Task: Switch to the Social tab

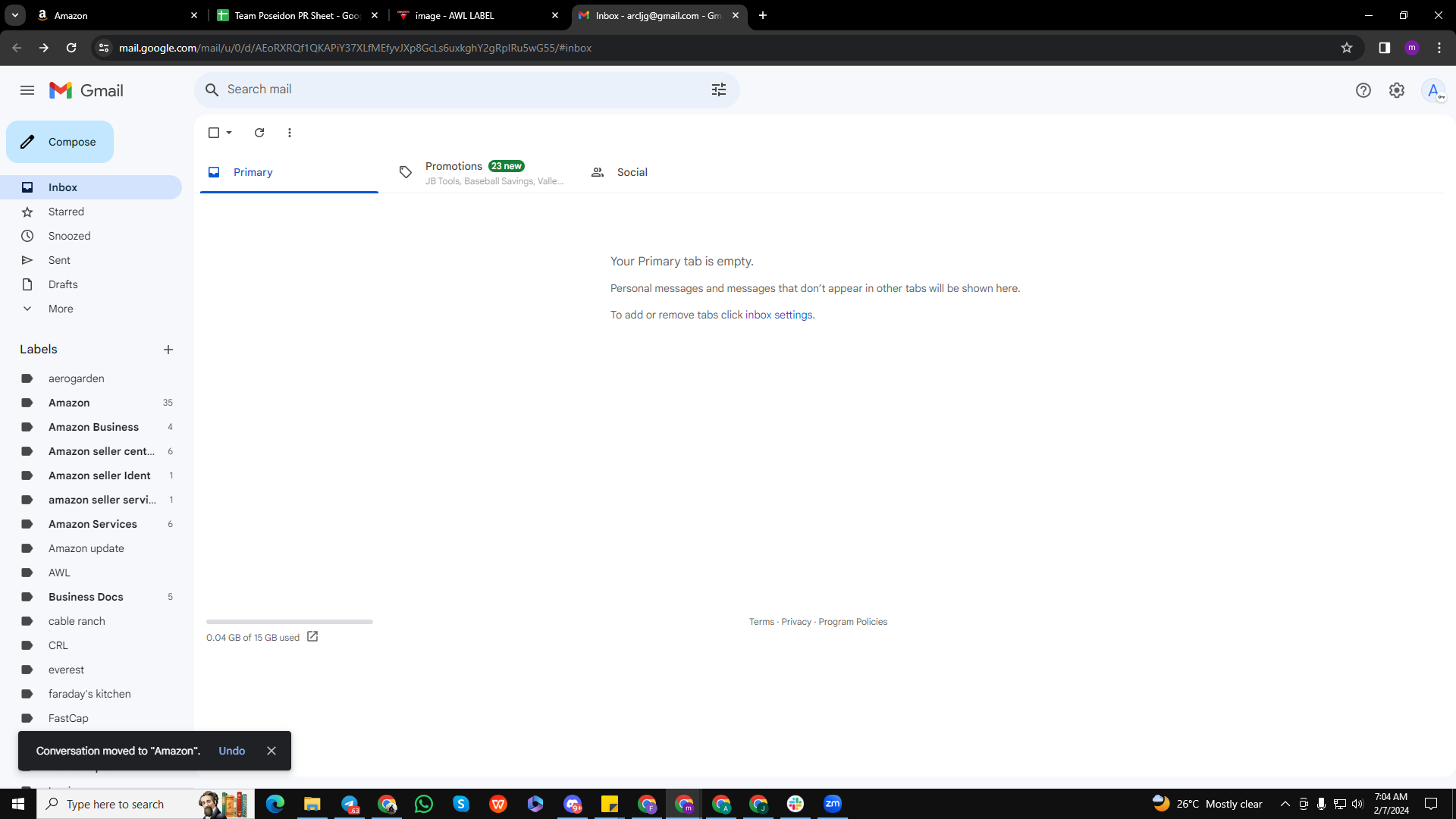Action: click(x=672, y=172)
